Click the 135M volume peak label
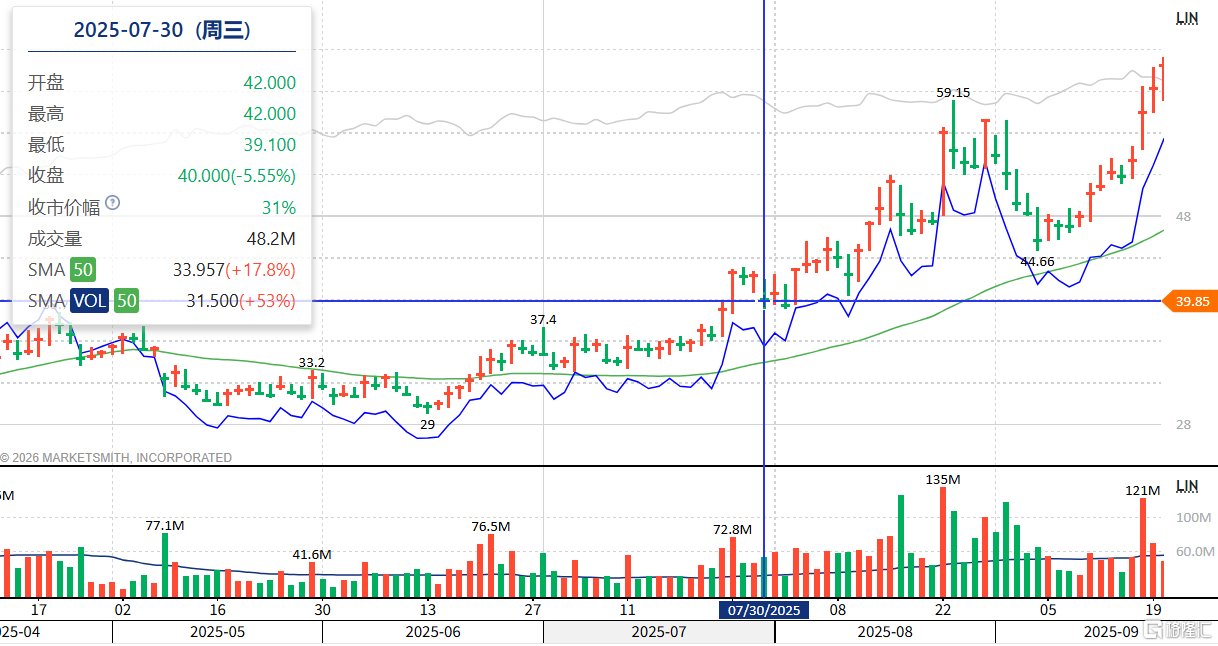The height and width of the screenshot is (646, 1218). (x=943, y=480)
